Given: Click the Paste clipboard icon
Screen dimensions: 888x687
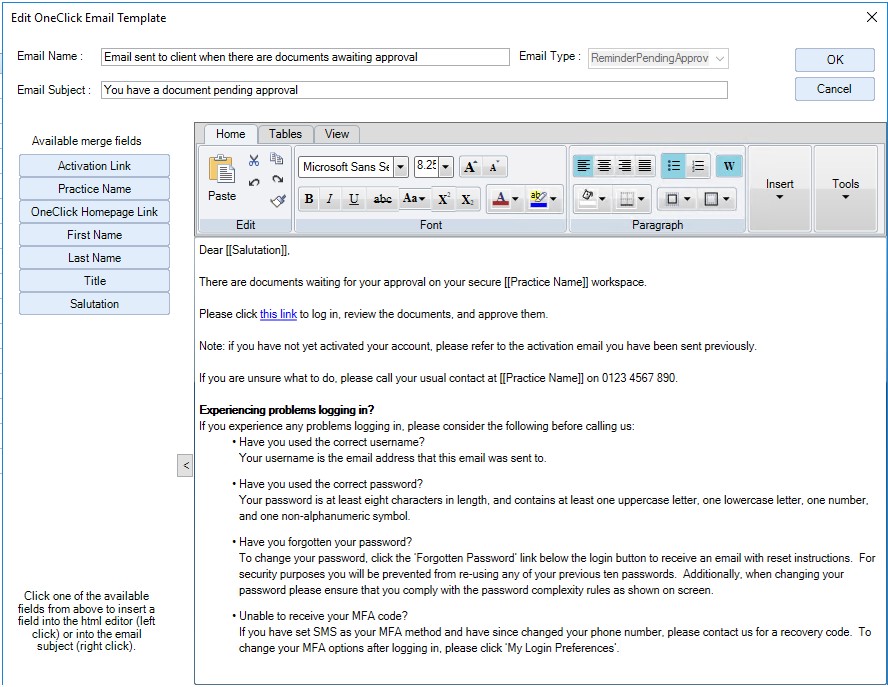Looking at the screenshot, I should click(x=221, y=169).
